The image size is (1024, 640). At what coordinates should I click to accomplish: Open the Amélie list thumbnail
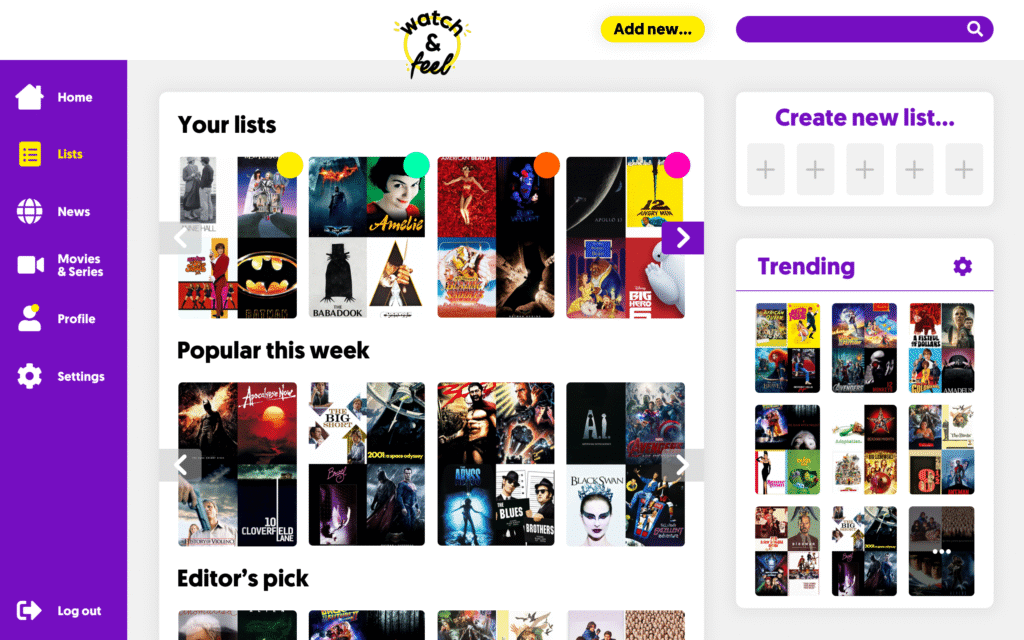366,238
